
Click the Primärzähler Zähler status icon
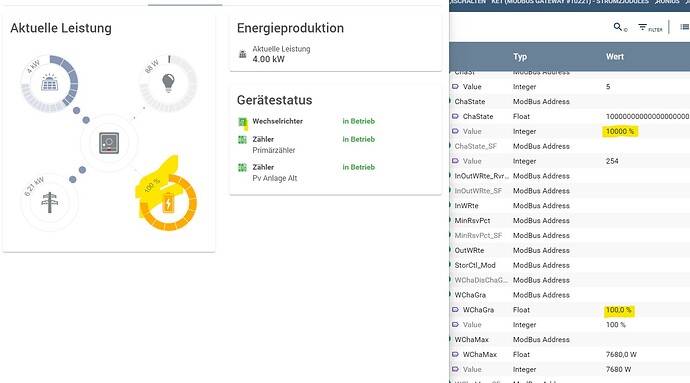coord(242,140)
